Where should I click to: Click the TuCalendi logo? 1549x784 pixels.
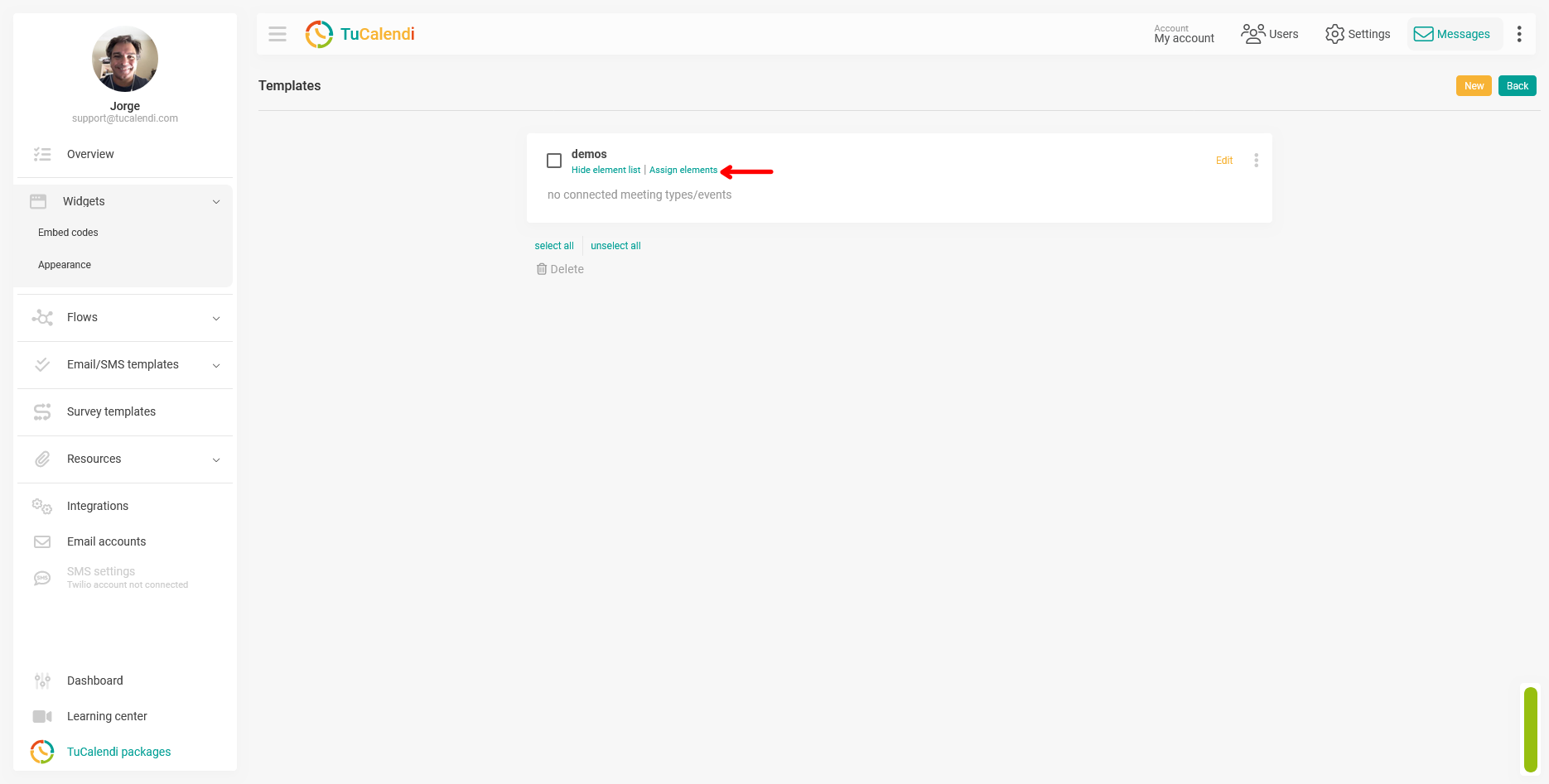tap(360, 34)
